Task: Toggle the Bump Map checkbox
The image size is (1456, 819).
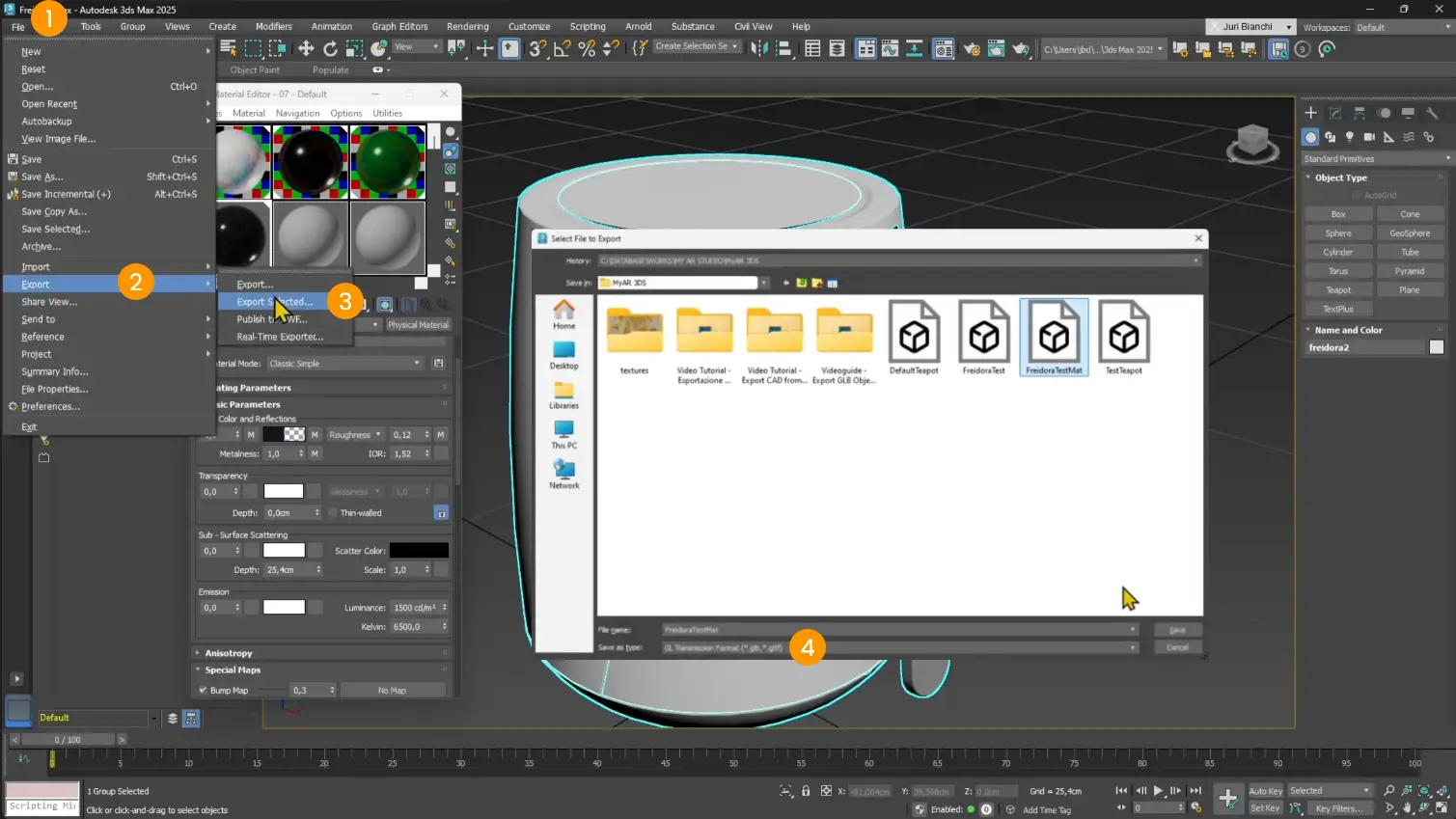Action: pos(203,691)
